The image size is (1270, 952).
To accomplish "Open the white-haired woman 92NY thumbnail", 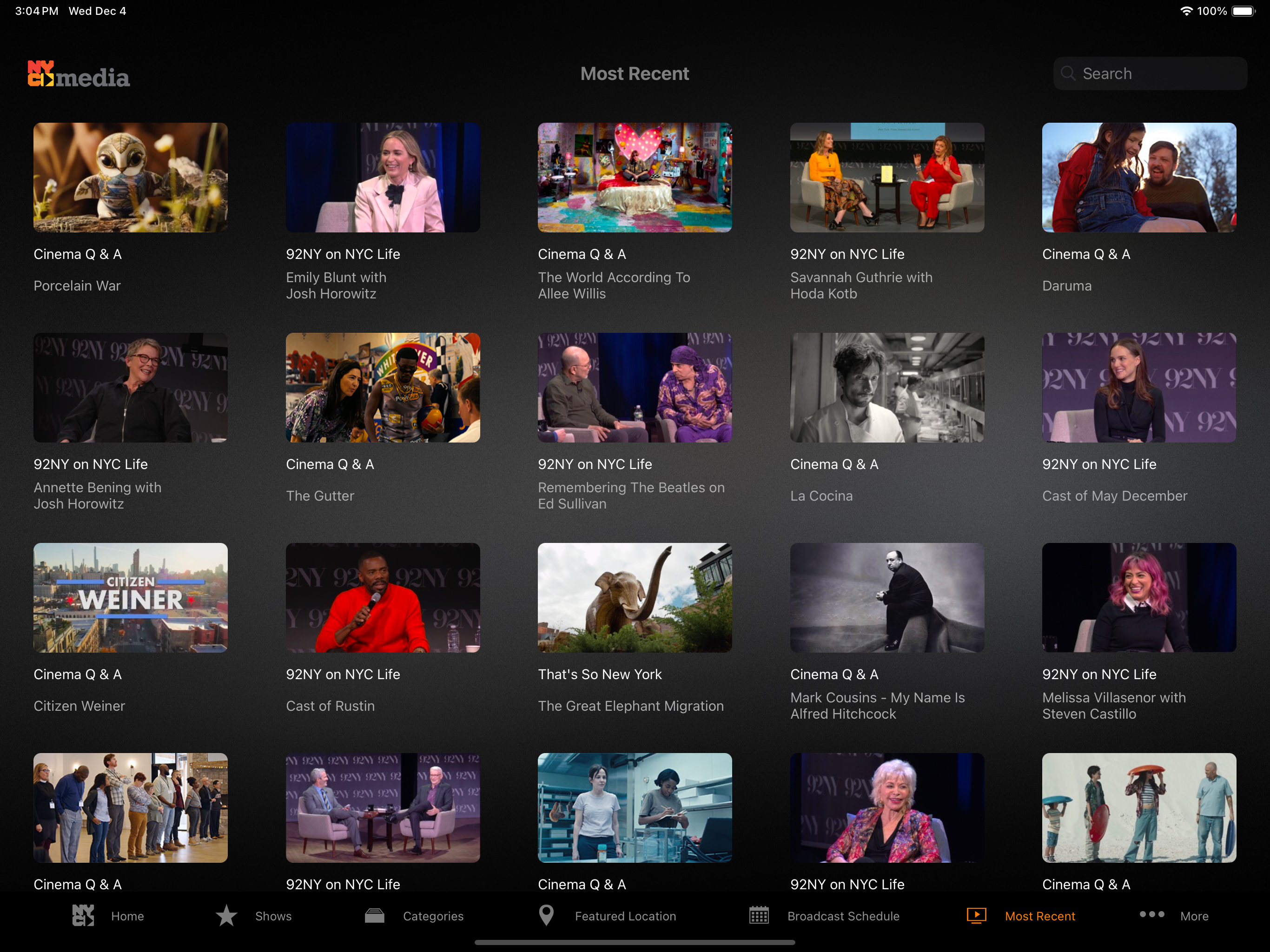I will tap(887, 808).
